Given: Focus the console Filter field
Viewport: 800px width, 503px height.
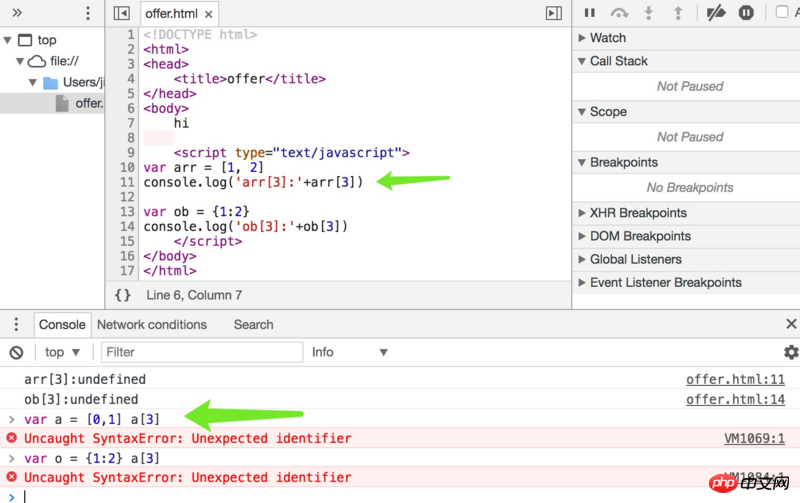Looking at the screenshot, I should click(202, 353).
